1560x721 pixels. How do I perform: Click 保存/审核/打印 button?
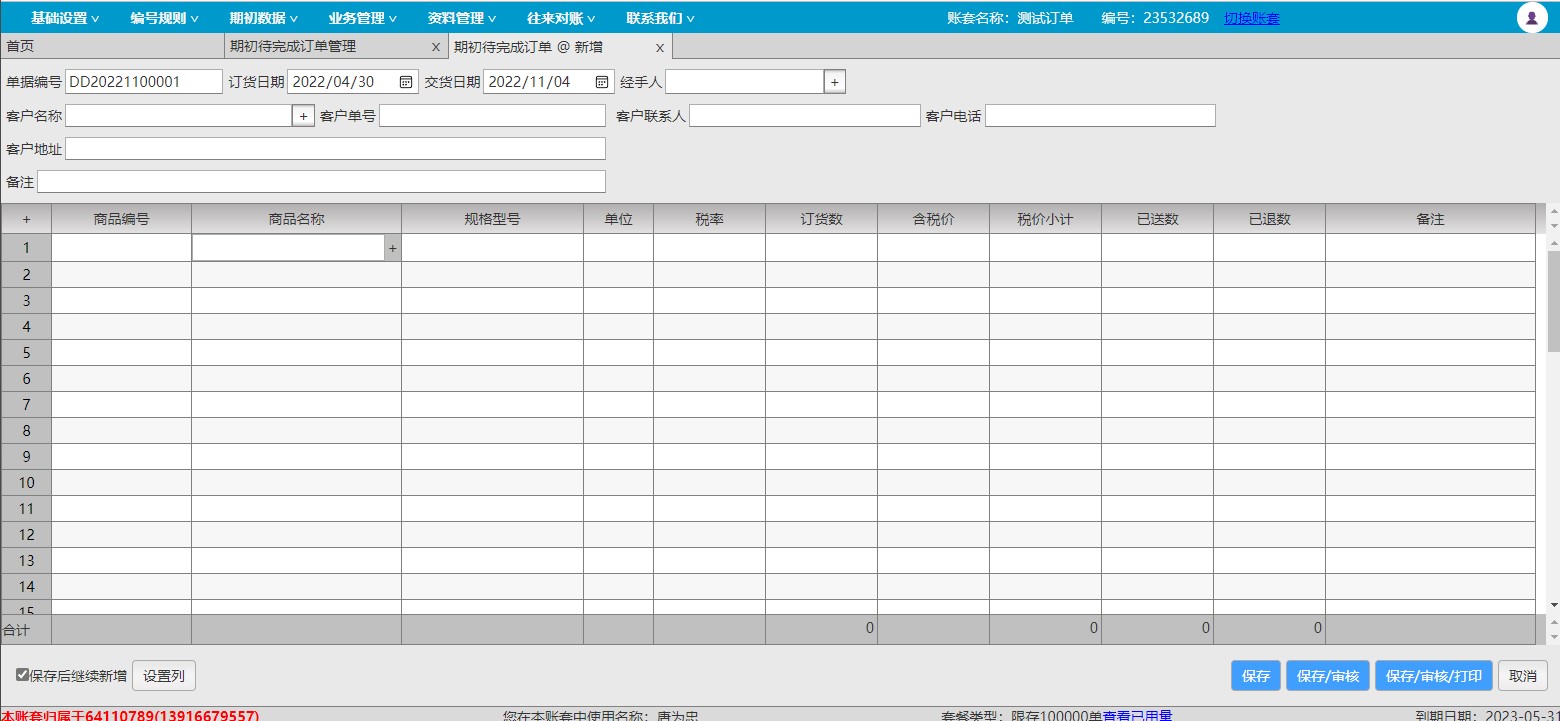(1434, 676)
